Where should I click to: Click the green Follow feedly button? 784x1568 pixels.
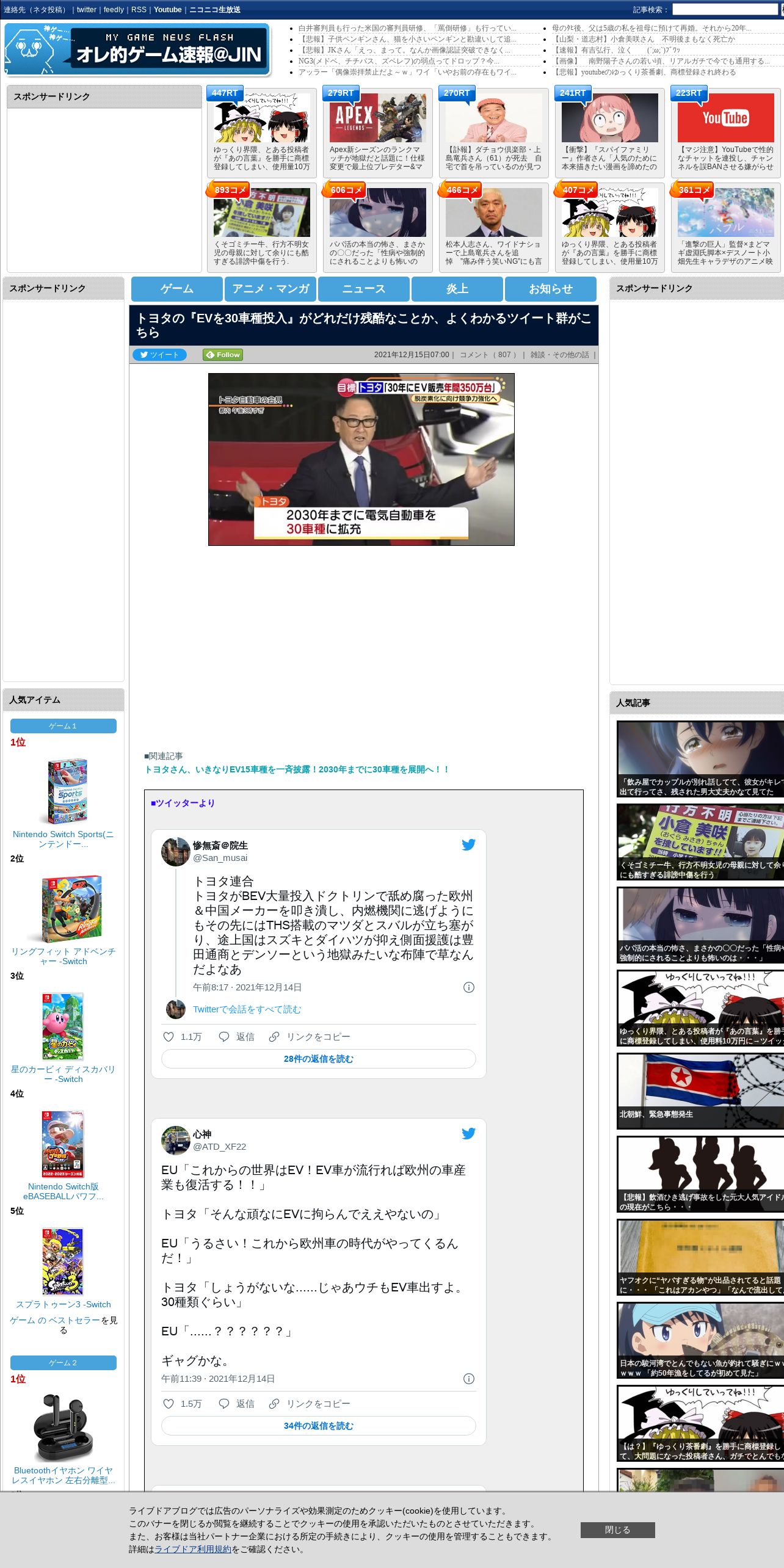223,355
